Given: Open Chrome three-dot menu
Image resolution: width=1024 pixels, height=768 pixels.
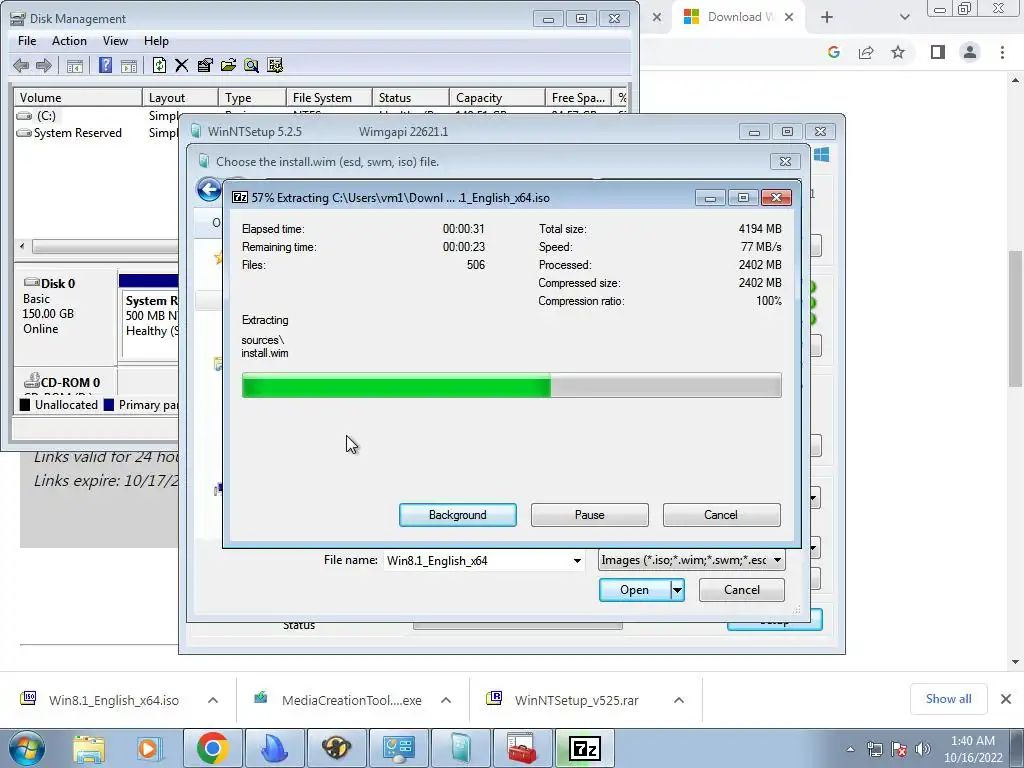Looking at the screenshot, I should coord(1002,52).
